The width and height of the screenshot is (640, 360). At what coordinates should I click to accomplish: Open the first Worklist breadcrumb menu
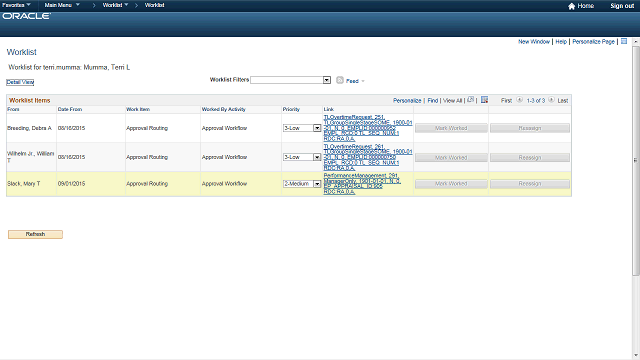click(115, 5)
